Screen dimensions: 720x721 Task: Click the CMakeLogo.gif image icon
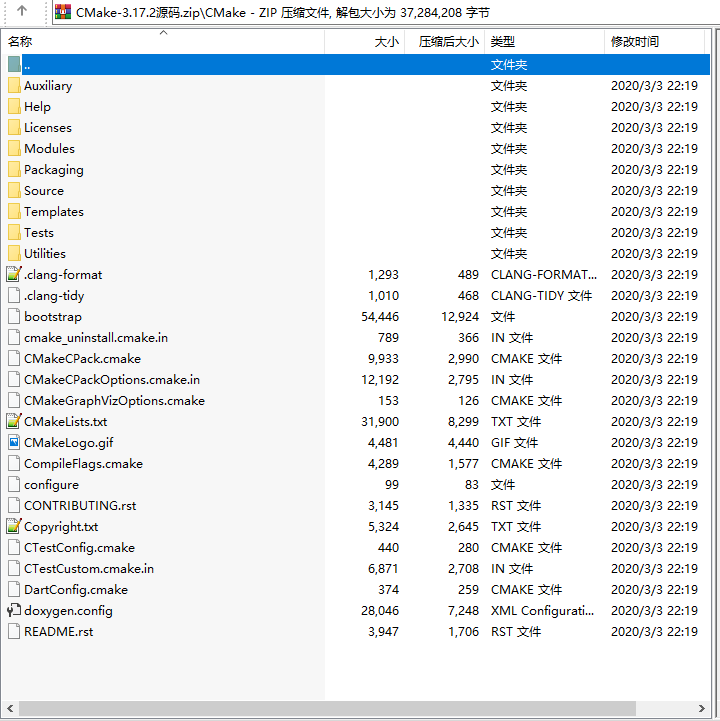coord(14,442)
